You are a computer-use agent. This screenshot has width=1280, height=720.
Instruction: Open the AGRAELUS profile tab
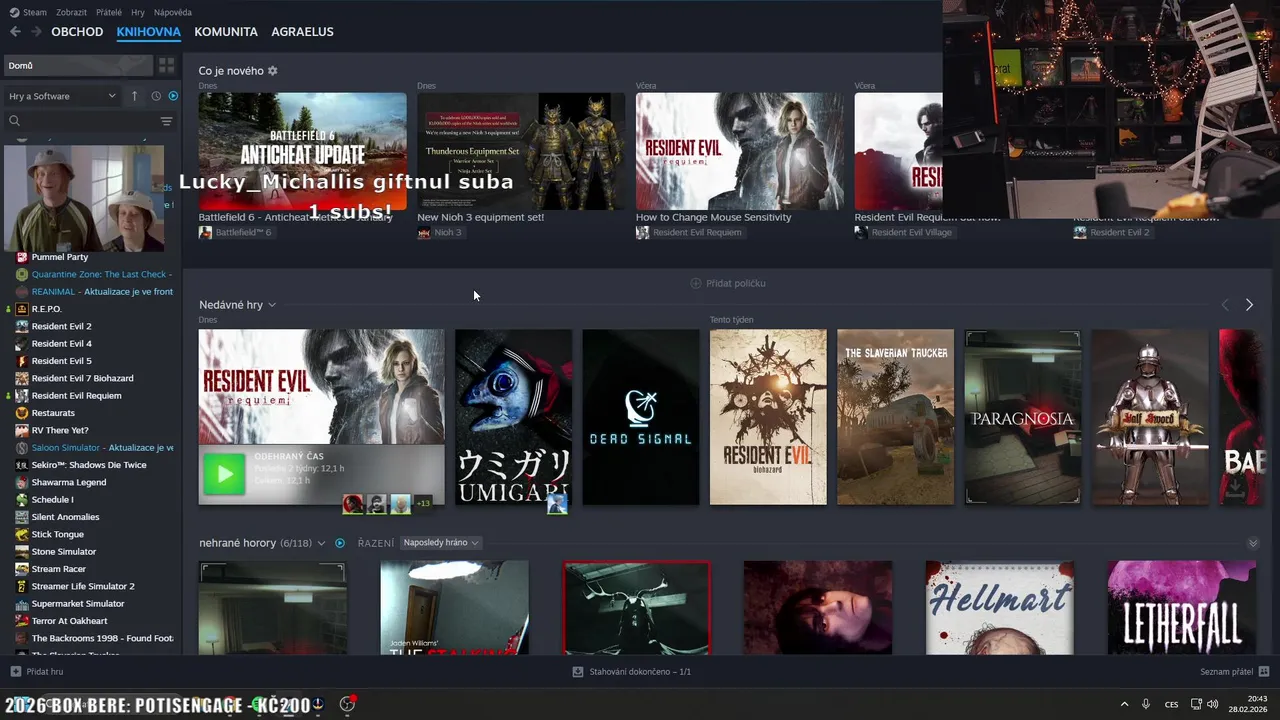(302, 32)
